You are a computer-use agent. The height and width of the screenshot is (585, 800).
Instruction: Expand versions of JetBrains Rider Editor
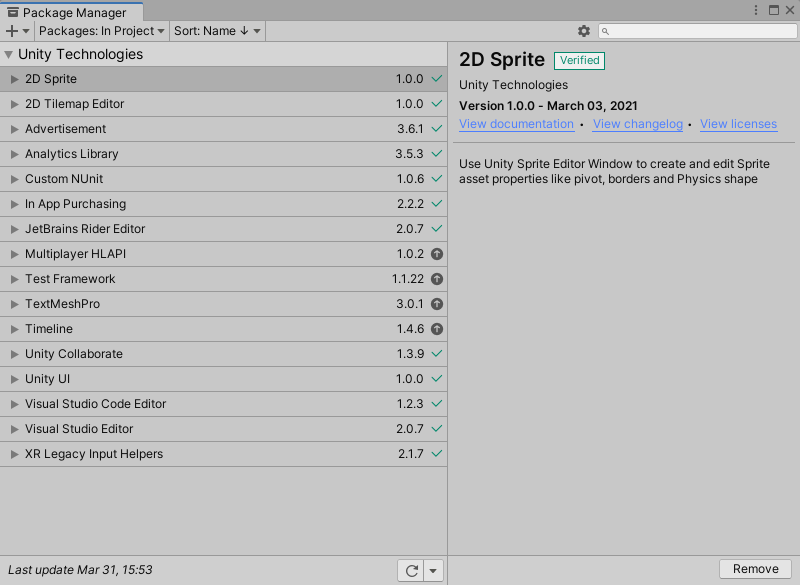[15, 229]
